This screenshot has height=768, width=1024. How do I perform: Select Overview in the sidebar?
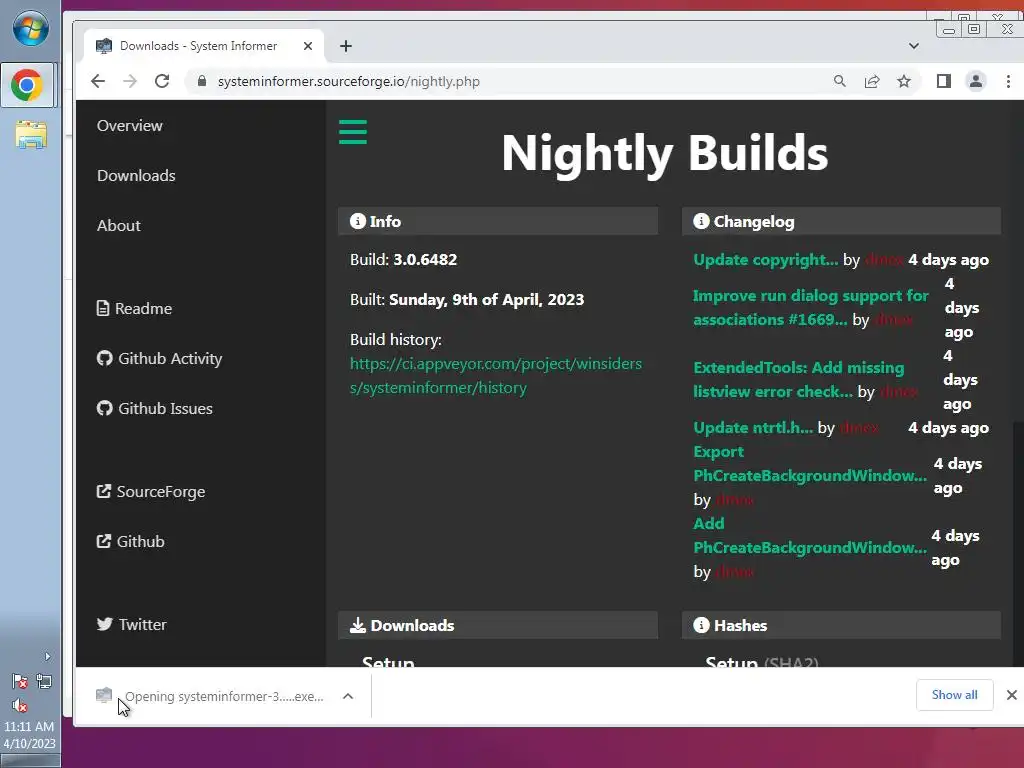click(x=129, y=125)
